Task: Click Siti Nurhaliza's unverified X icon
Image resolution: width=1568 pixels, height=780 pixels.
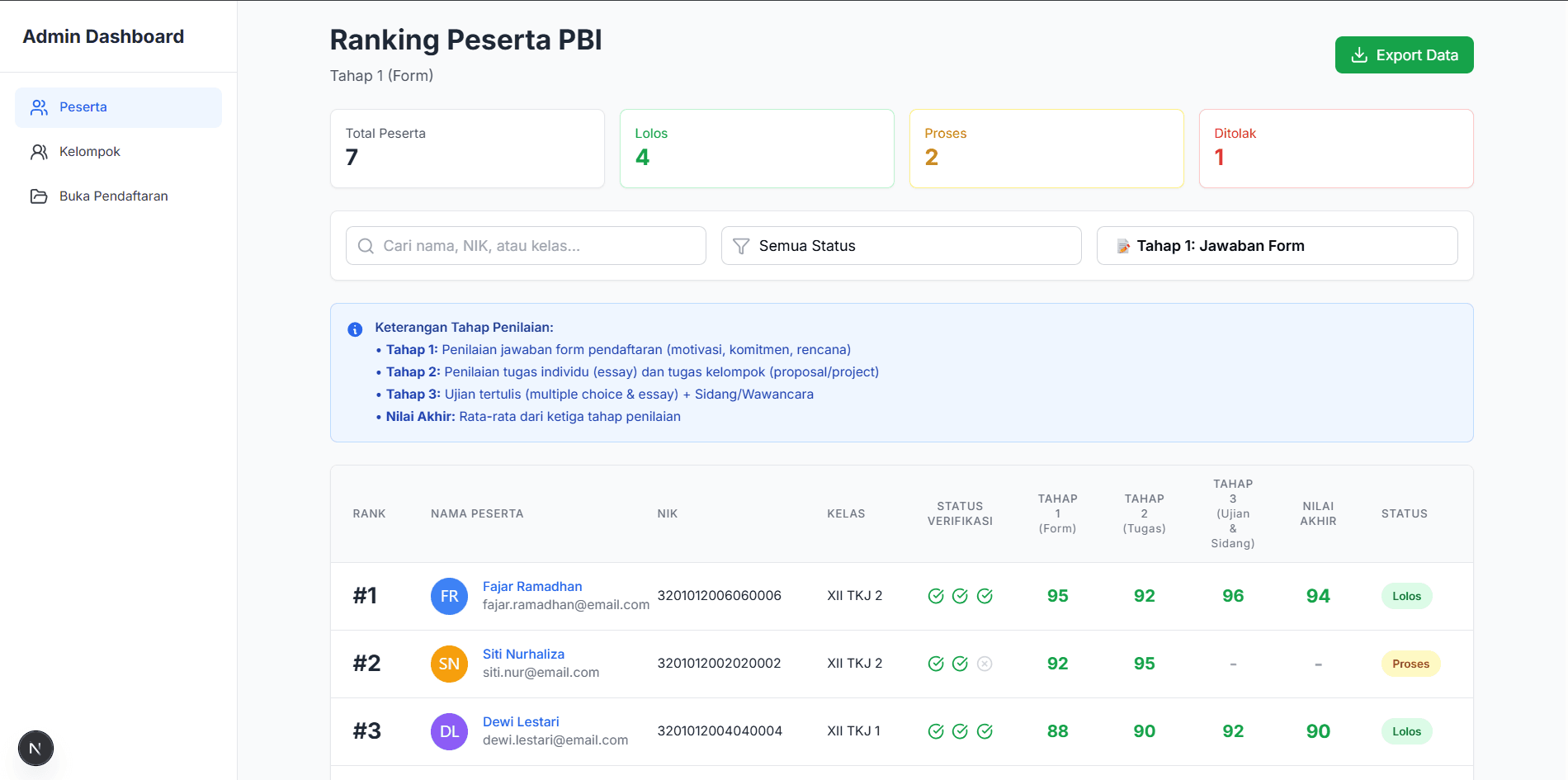Action: pyautogui.click(x=985, y=664)
